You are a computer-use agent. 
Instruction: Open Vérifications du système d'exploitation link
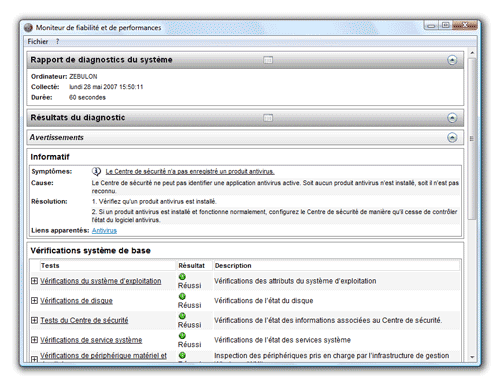click(x=101, y=281)
